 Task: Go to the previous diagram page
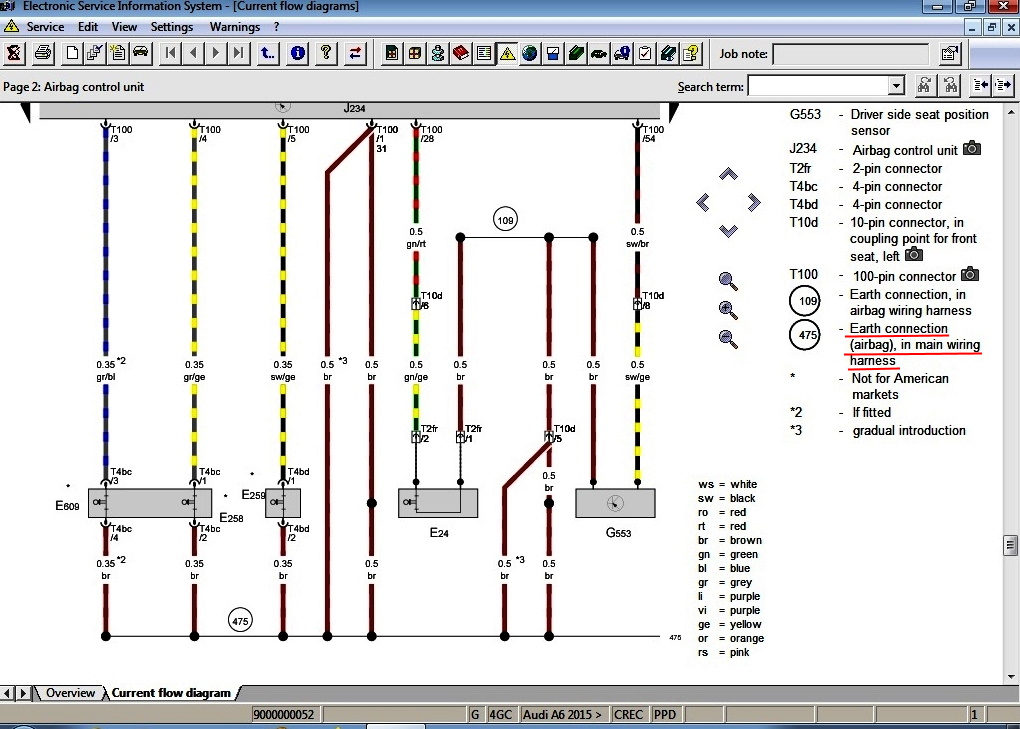(x=193, y=53)
